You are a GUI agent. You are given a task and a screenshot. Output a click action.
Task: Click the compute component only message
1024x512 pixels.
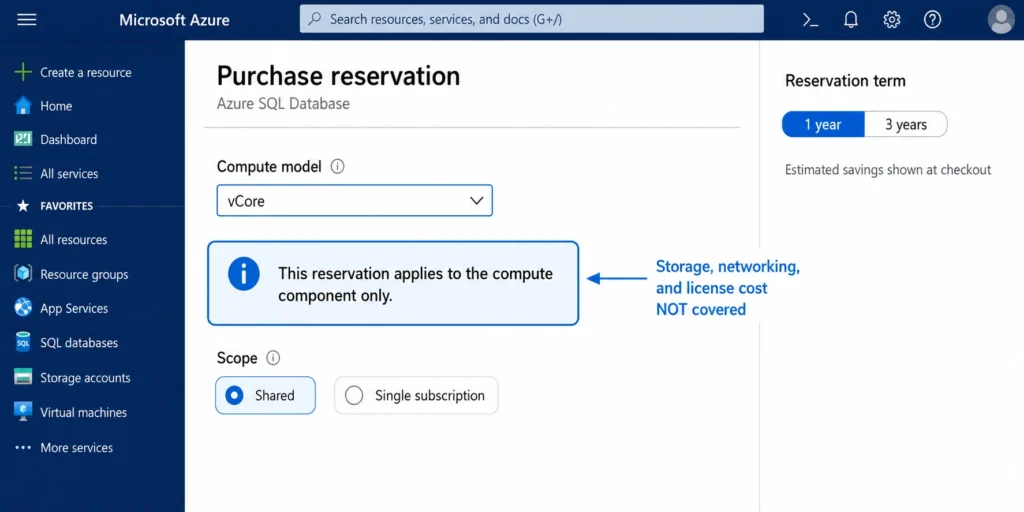(x=415, y=284)
